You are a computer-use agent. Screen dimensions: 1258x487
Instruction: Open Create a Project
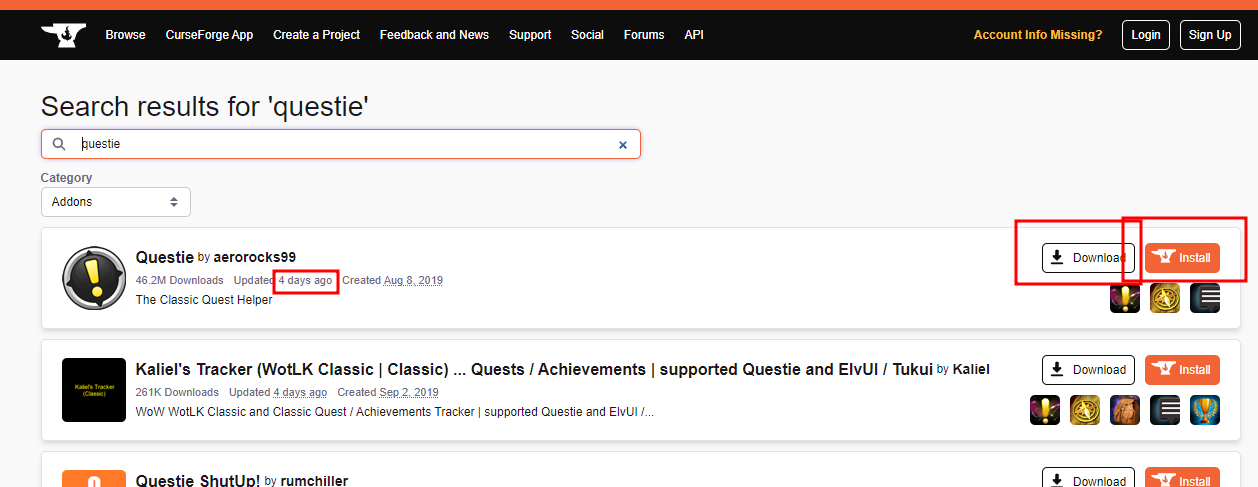(x=316, y=35)
